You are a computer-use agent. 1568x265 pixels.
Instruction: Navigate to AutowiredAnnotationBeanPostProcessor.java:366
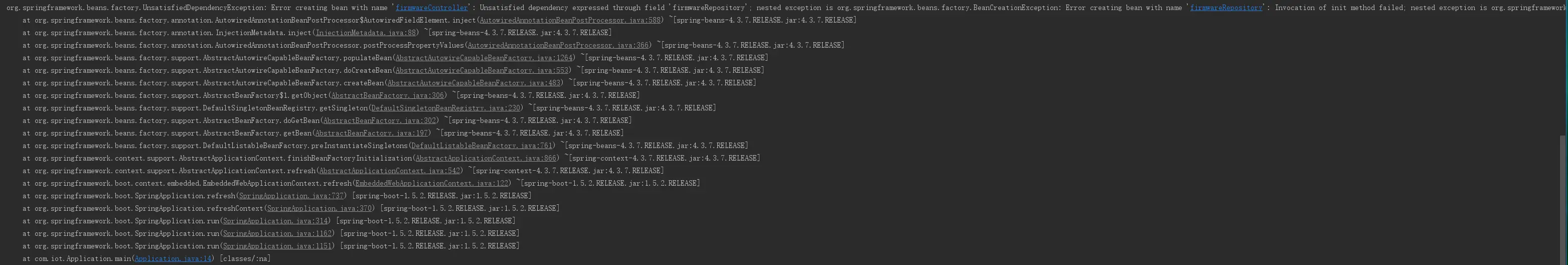tap(558, 46)
